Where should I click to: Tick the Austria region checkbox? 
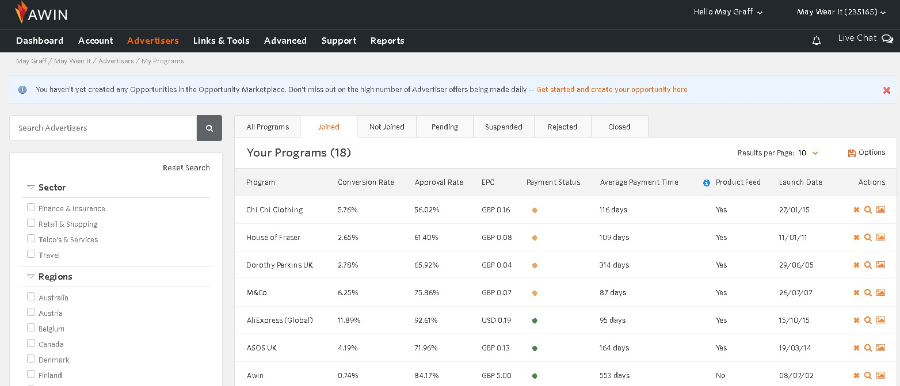coord(31,312)
